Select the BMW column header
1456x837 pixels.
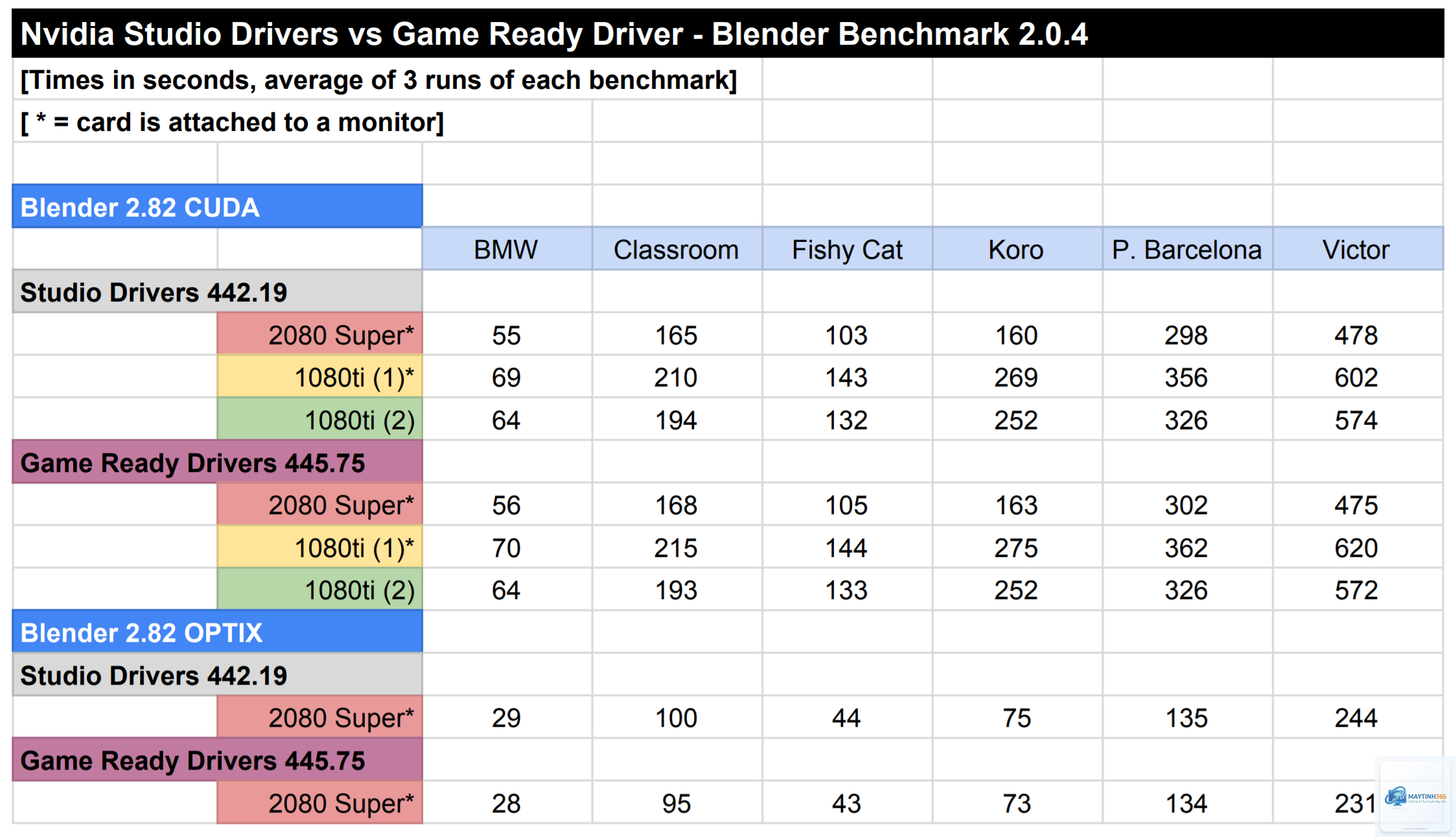click(x=506, y=250)
